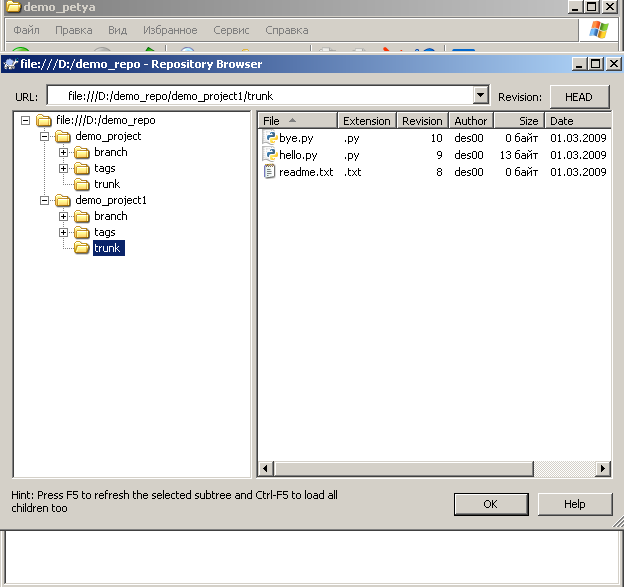Sort by the Author column header
624x587 pixels.
tap(471, 121)
